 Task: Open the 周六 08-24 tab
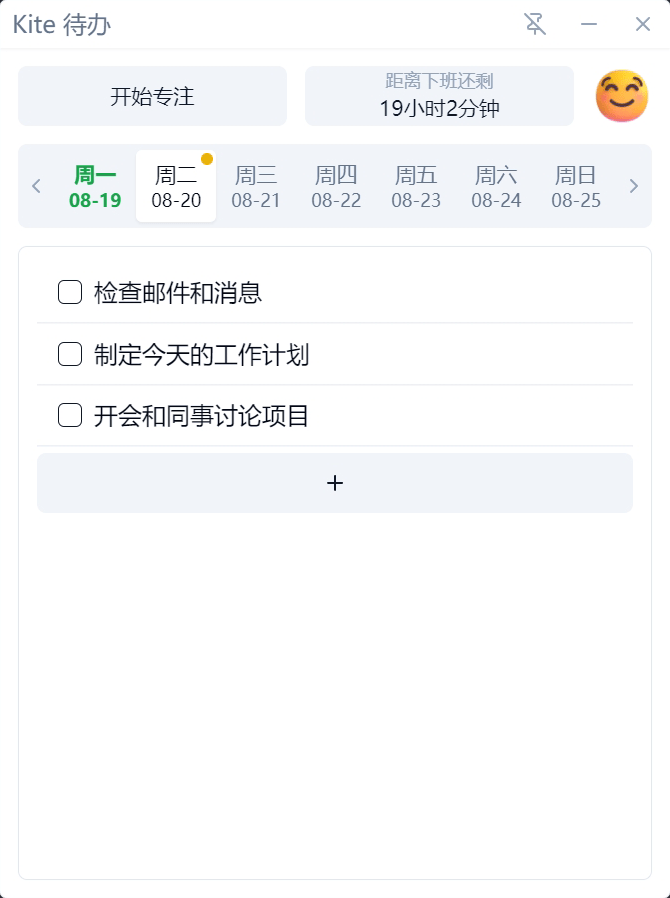point(496,187)
